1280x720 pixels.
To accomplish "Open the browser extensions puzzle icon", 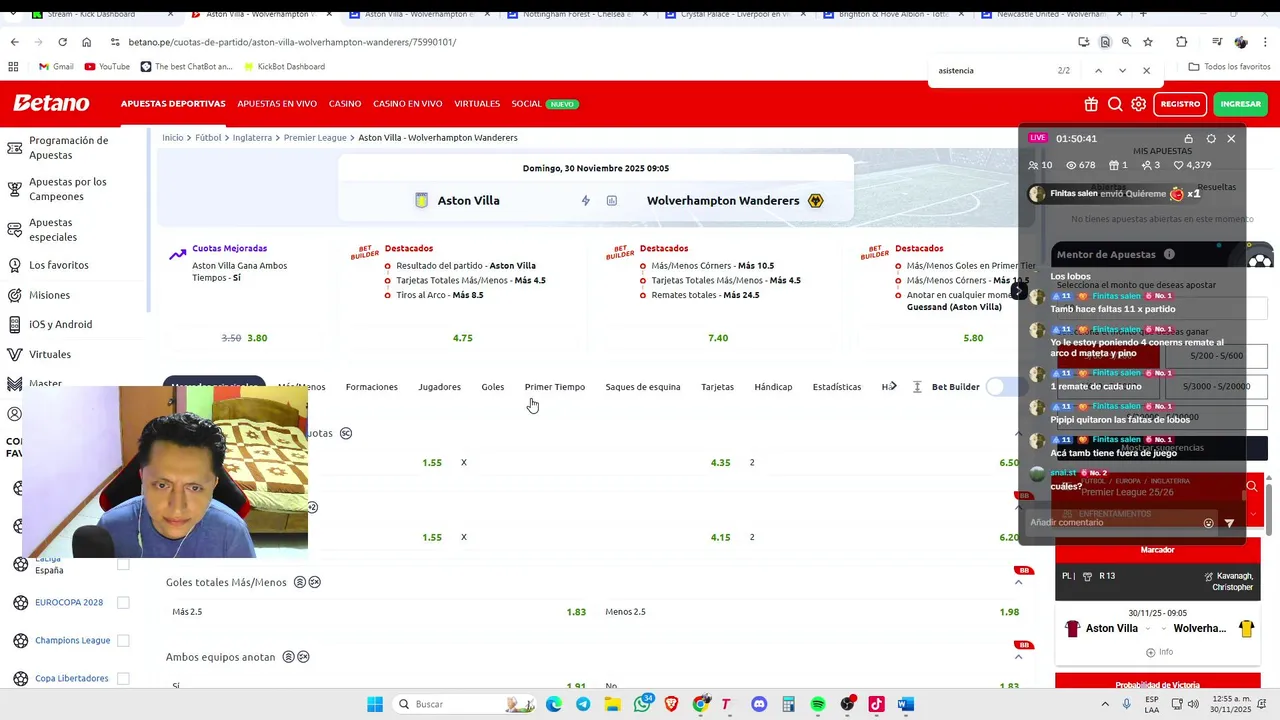I will (x=1182, y=42).
